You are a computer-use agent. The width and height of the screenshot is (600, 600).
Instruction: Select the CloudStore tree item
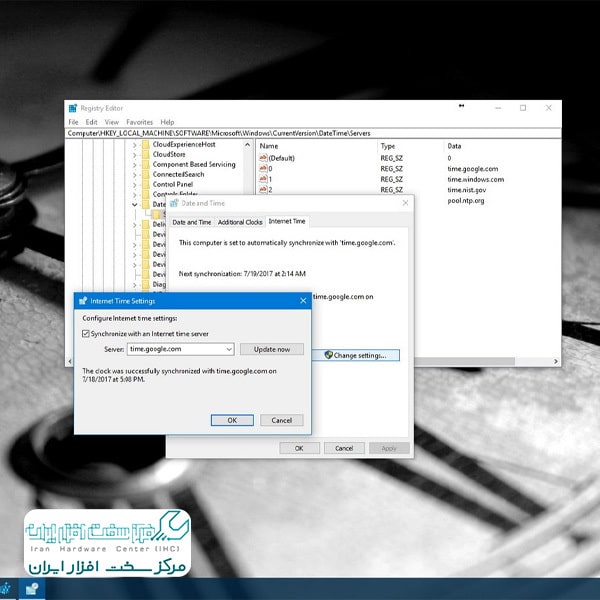pyautogui.click(x=169, y=154)
